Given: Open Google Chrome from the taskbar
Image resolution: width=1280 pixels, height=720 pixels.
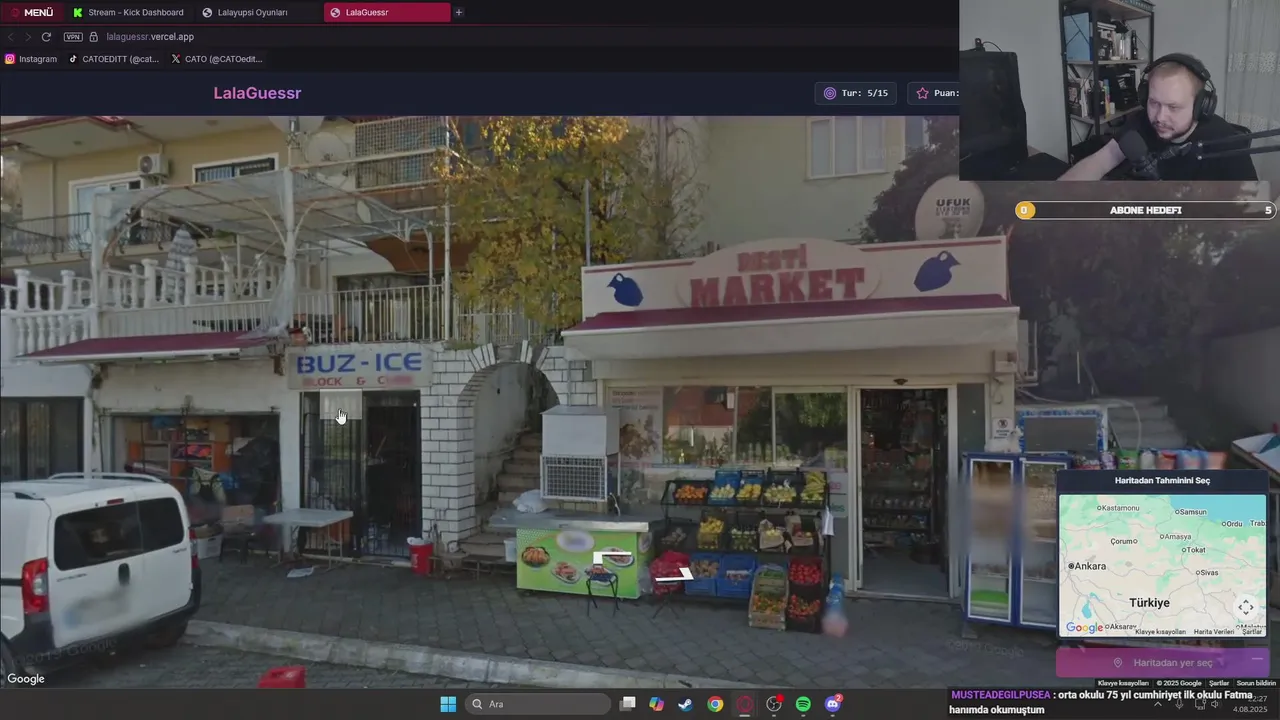Looking at the screenshot, I should point(715,704).
